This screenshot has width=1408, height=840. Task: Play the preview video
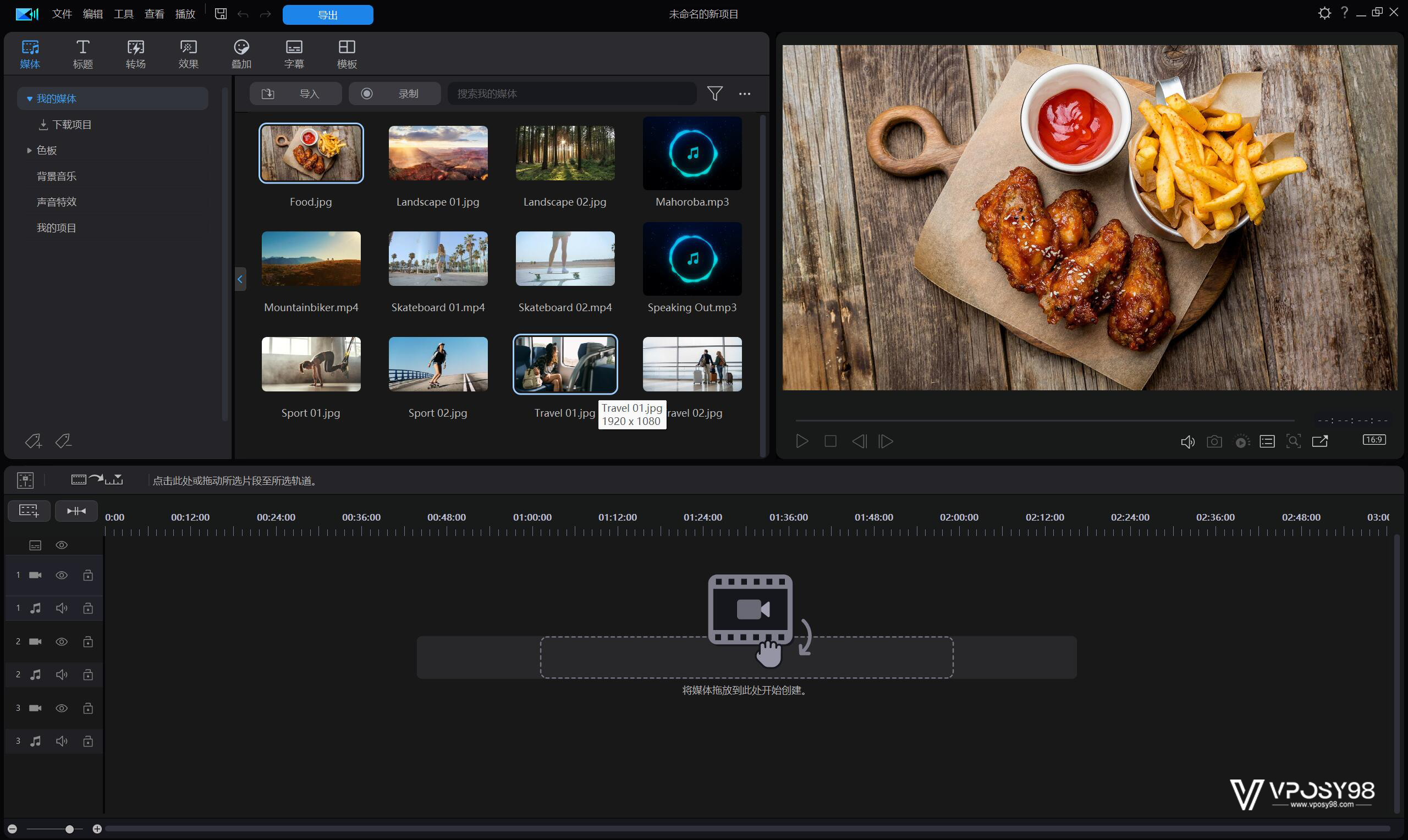[x=802, y=441]
